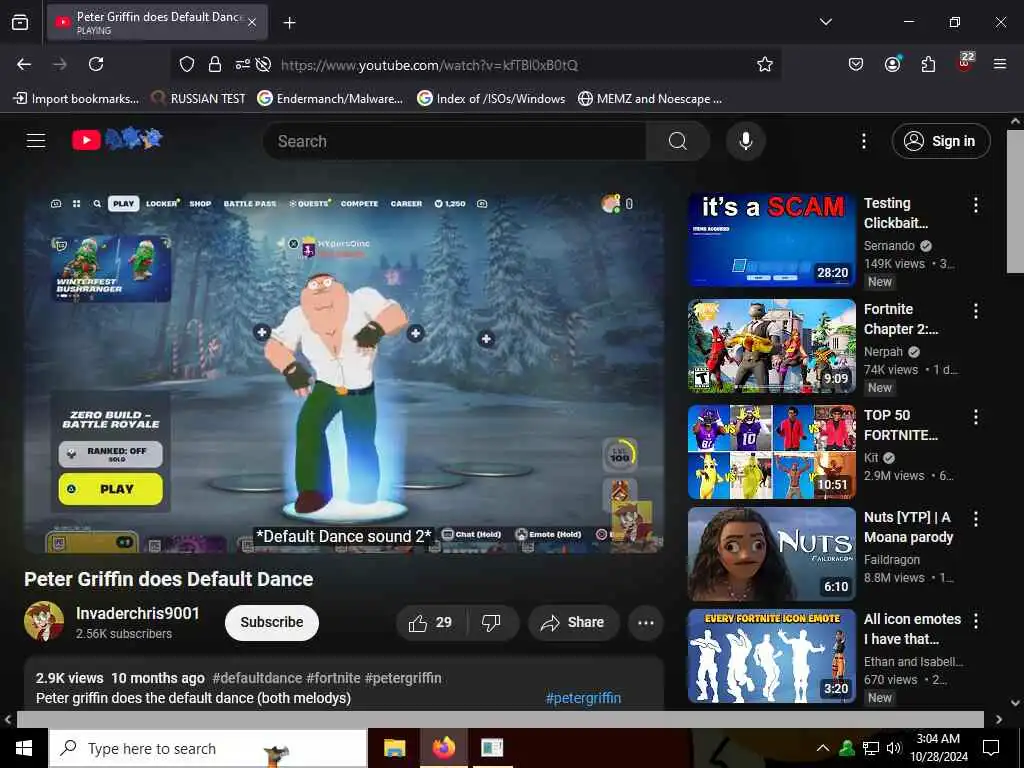Open Every Fortnite Icon Emote thumbnail
This screenshot has width=1024, height=768.
tap(771, 656)
